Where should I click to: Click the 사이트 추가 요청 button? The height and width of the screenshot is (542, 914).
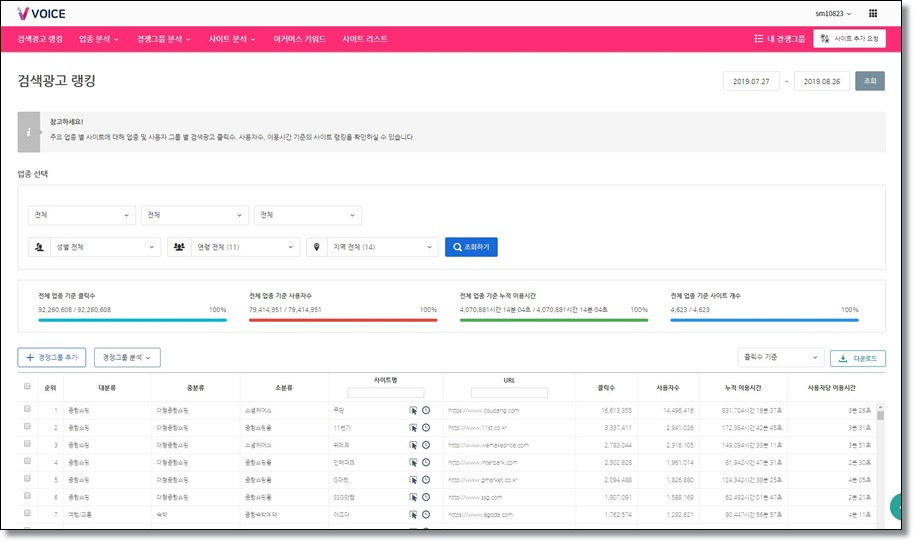tap(849, 38)
